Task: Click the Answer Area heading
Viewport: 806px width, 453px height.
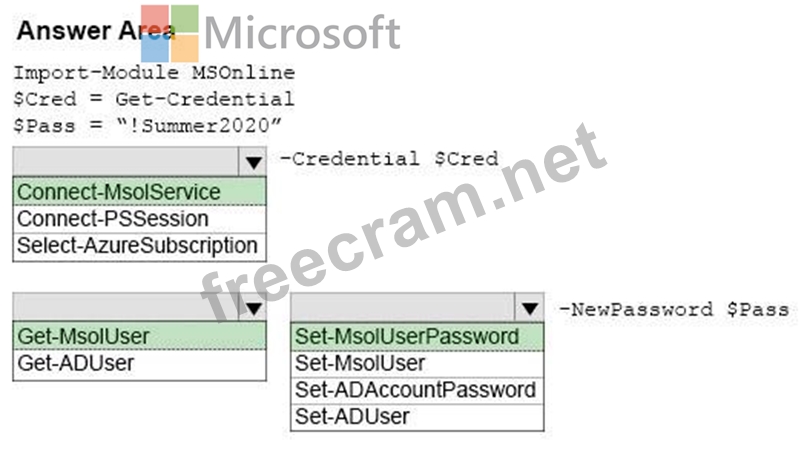Action: 96,31
